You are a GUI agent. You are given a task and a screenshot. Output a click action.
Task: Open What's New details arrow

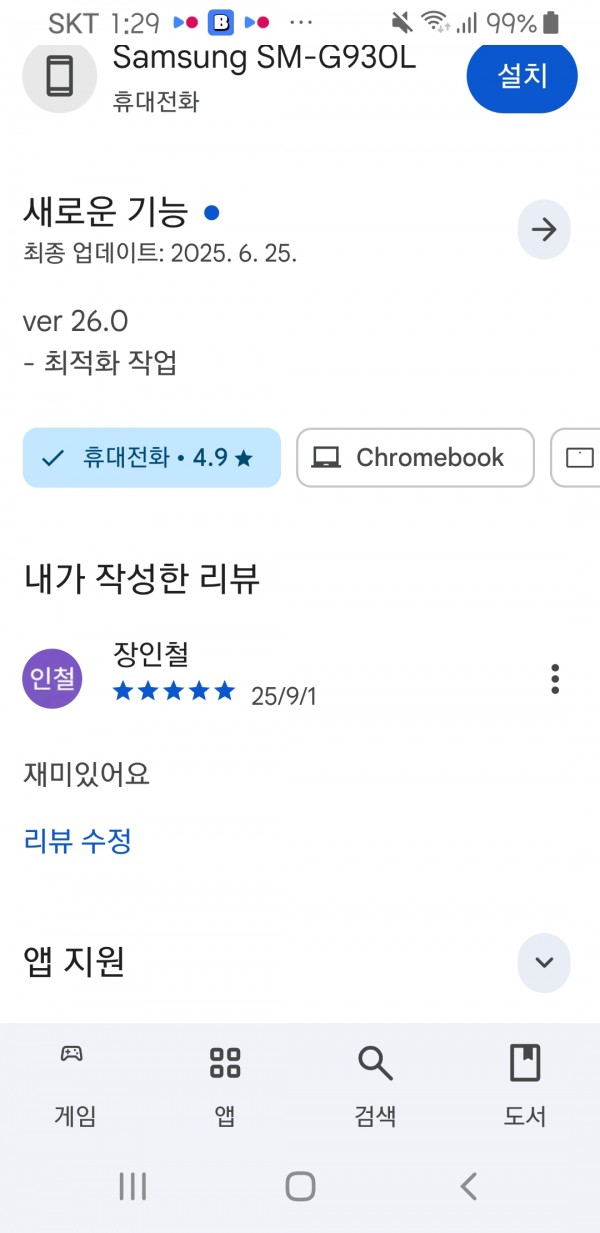[544, 230]
